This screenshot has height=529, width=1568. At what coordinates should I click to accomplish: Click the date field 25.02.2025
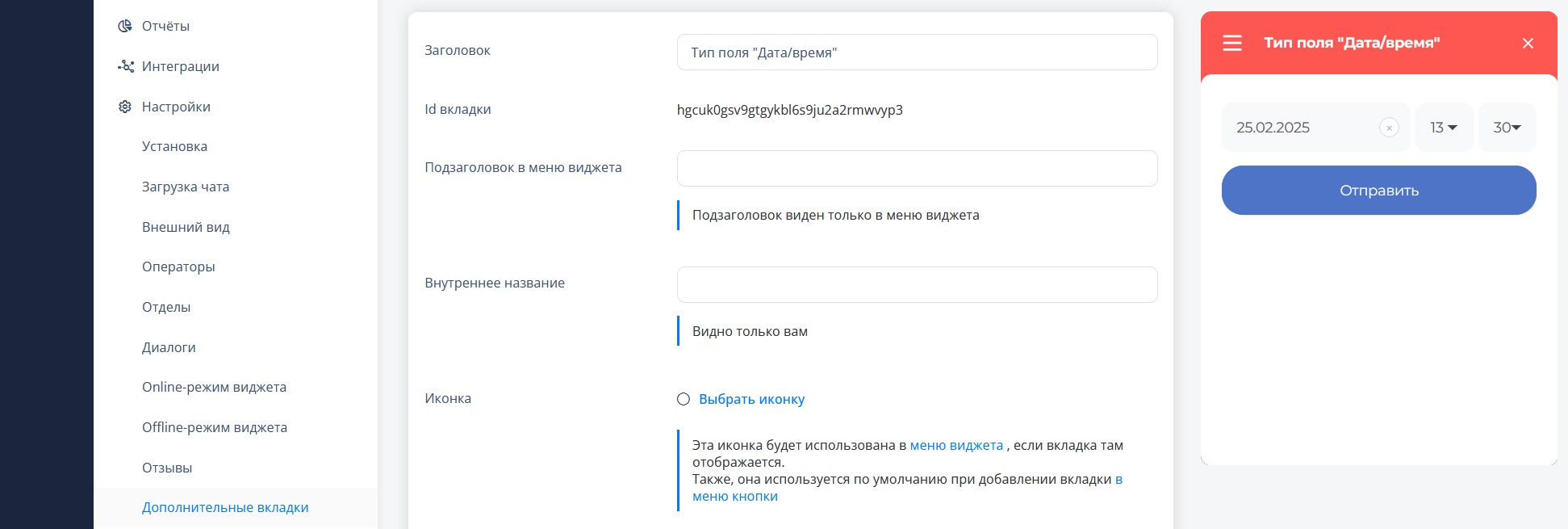click(x=1315, y=128)
